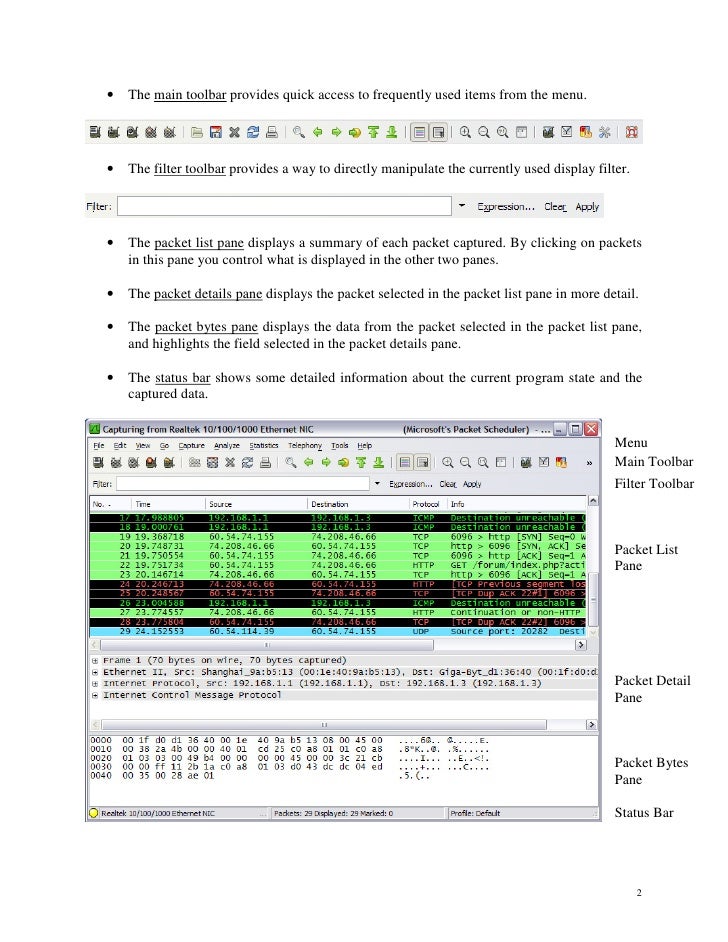Toggle Auto Scroll in Wireshark window toolbar

[423, 462]
